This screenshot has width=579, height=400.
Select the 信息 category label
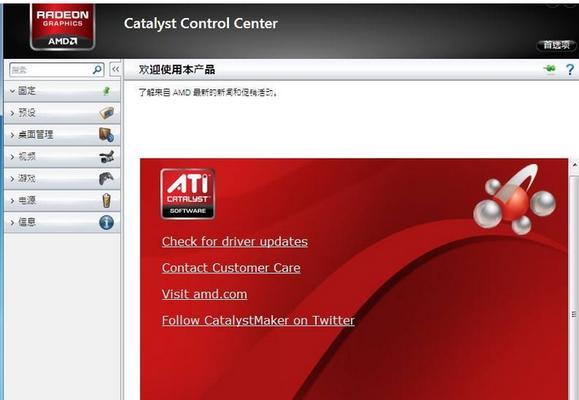point(27,222)
